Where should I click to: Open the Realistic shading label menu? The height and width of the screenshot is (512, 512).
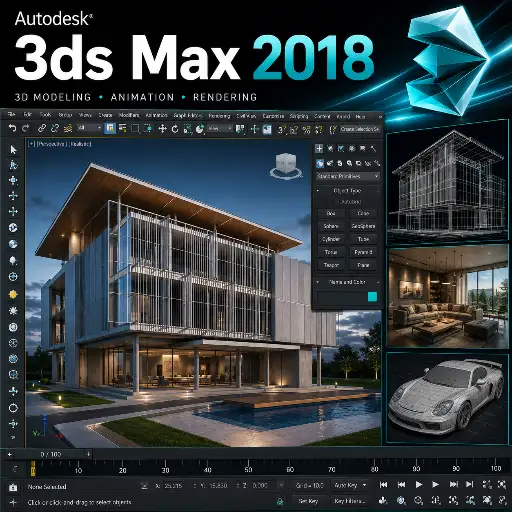point(80,144)
